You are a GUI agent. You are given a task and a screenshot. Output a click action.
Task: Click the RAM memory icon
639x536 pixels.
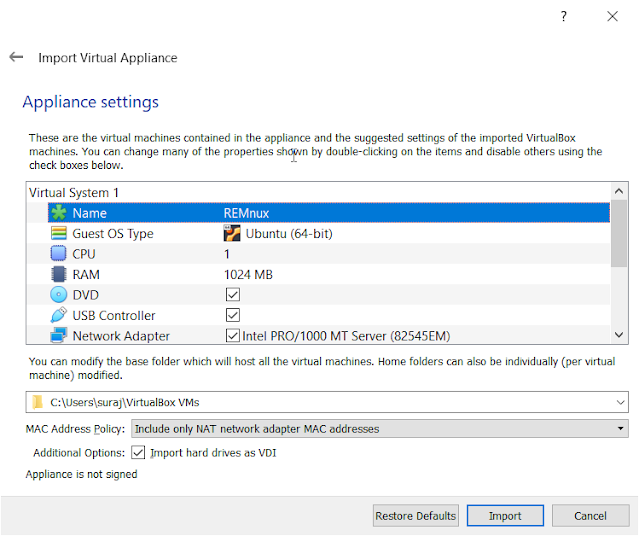58,275
